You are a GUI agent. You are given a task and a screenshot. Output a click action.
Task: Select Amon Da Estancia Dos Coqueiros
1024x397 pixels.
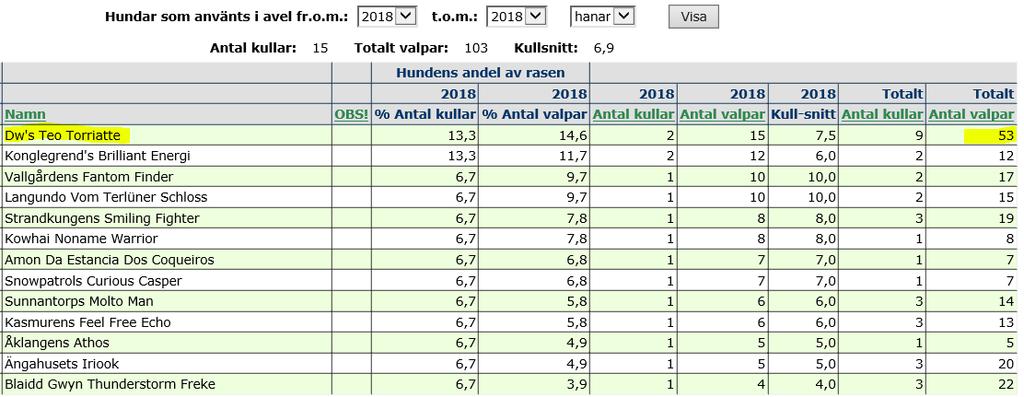(109, 260)
